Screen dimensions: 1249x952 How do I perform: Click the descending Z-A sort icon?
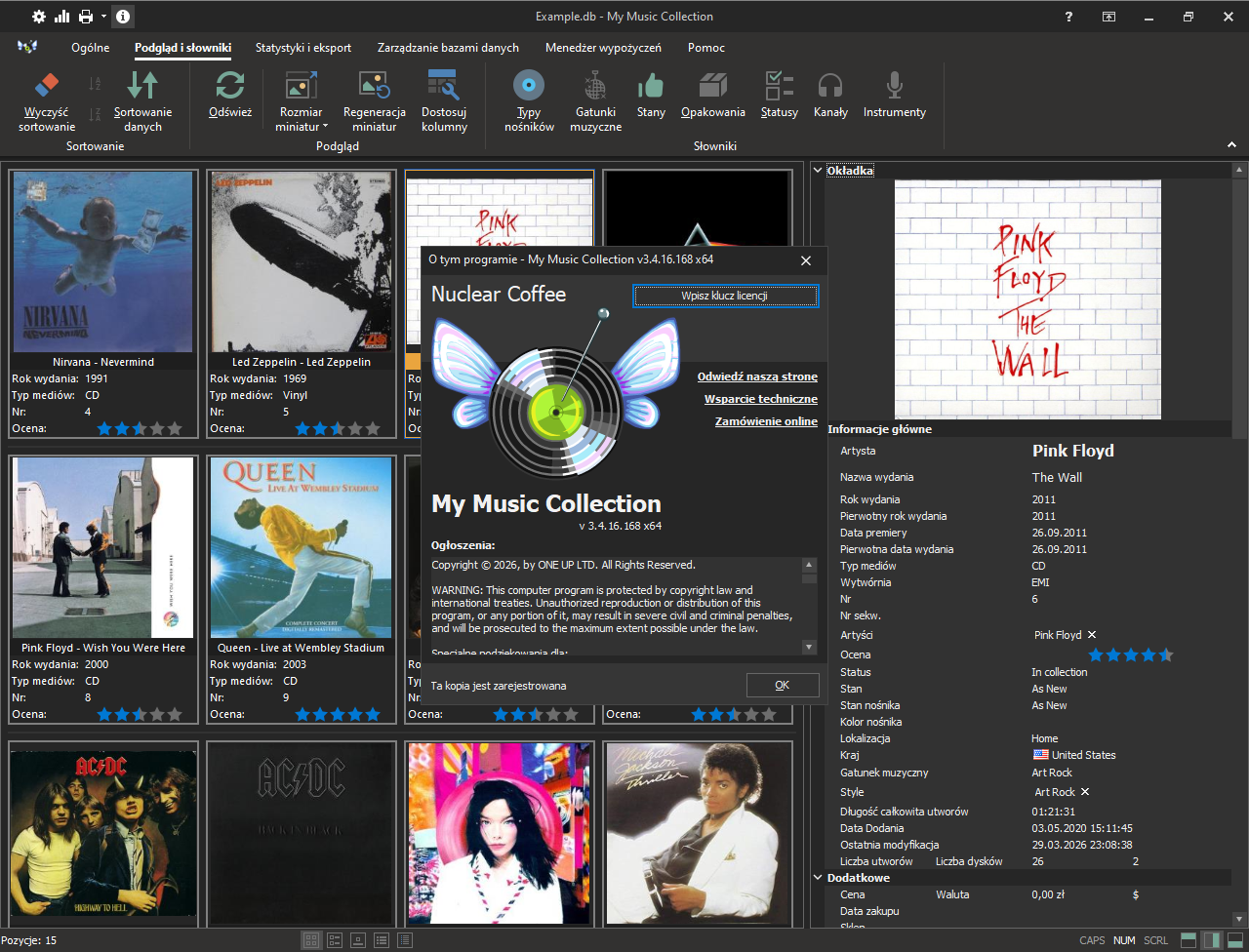coord(95,113)
